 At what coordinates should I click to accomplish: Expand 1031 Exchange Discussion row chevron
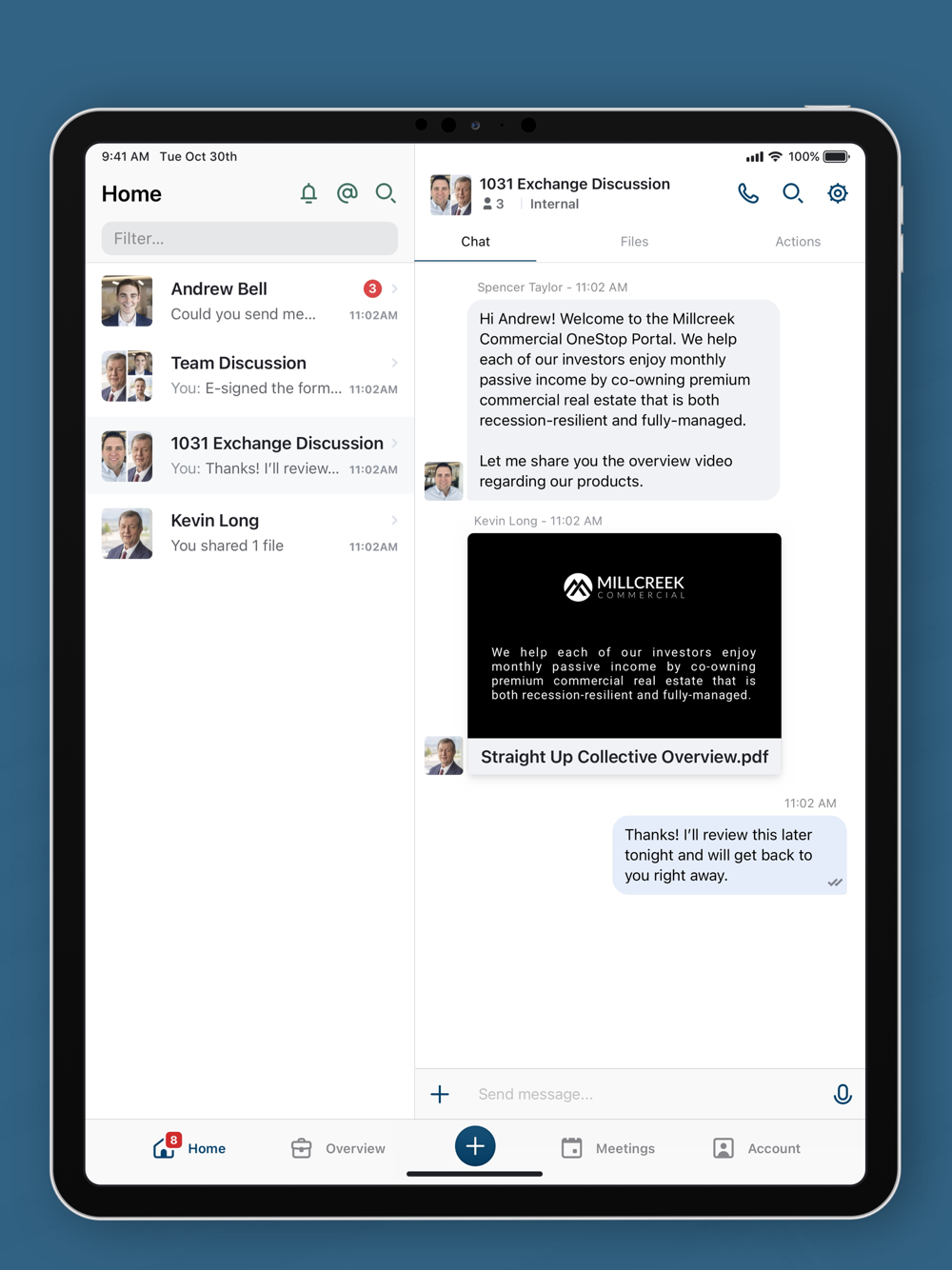394,443
